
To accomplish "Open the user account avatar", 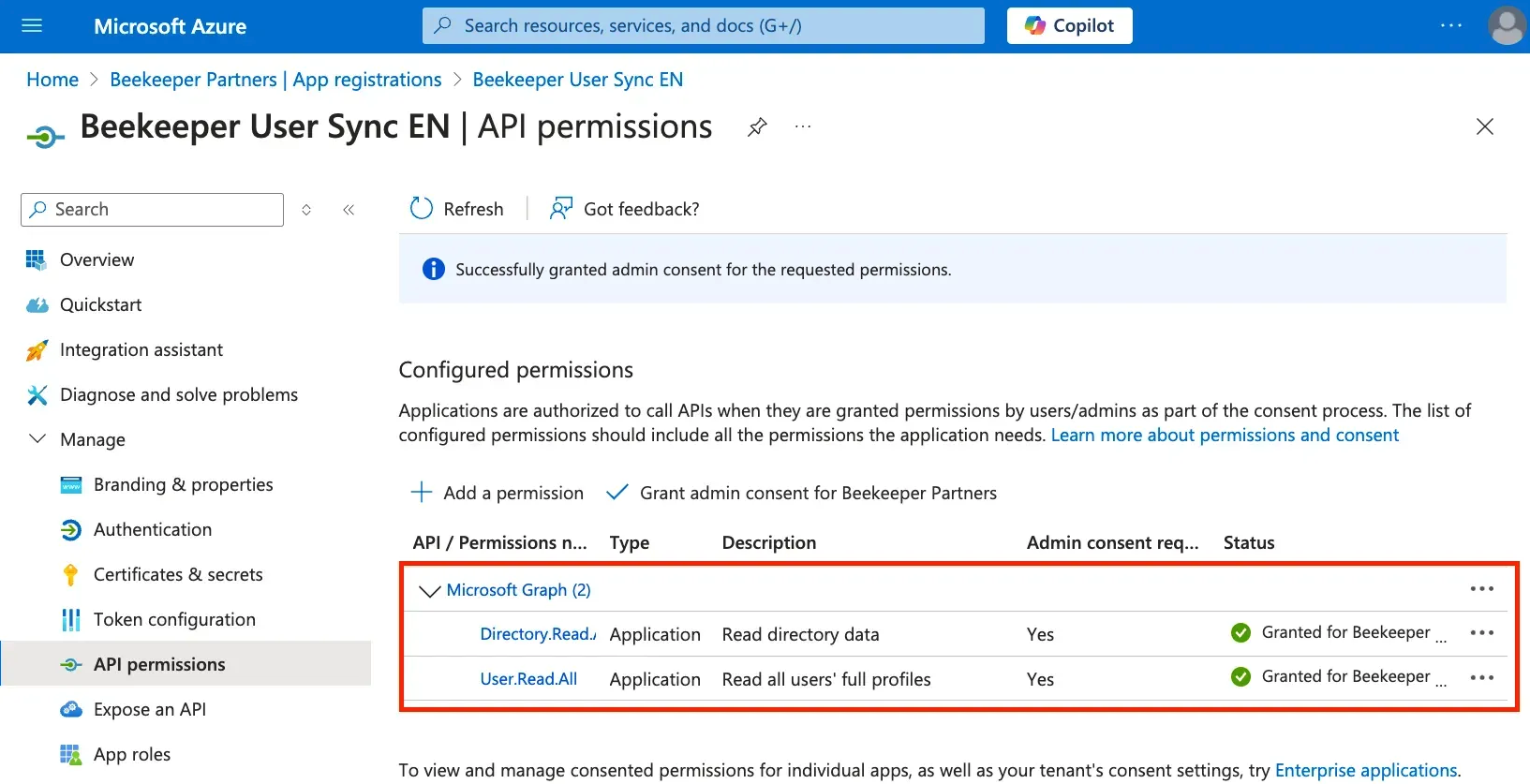I will (1507, 25).
